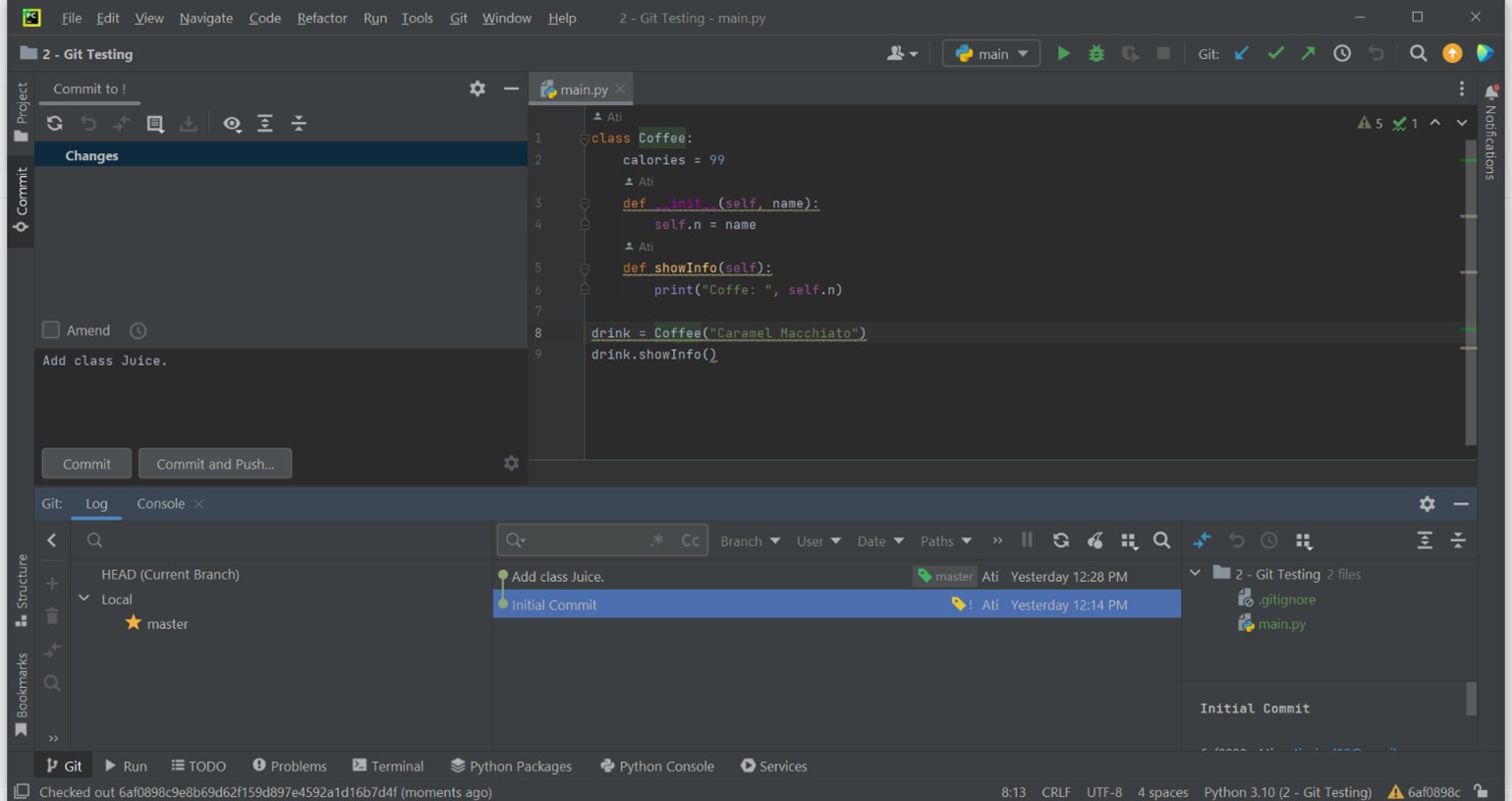1512x801 pixels.
Task: Refresh the Changes list in Commit panel
Action: pyautogui.click(x=55, y=124)
